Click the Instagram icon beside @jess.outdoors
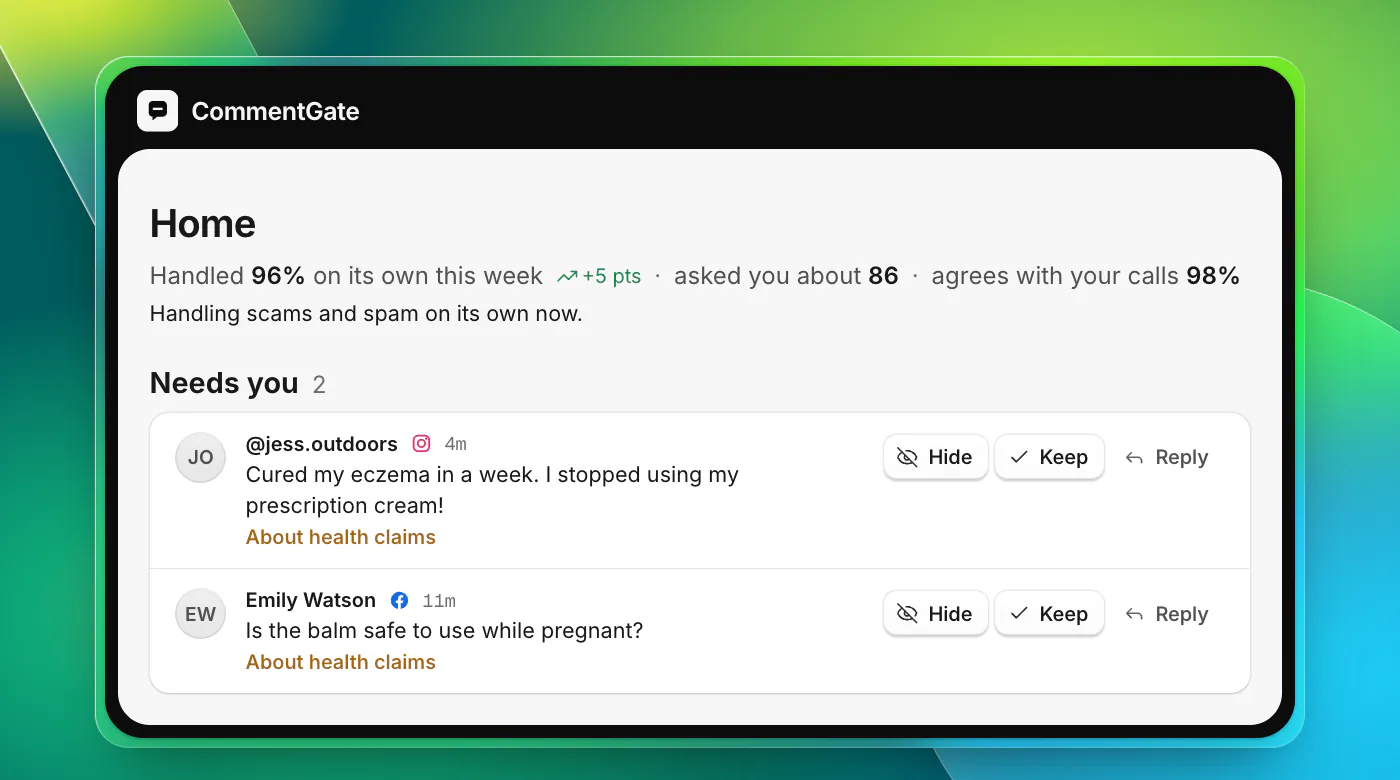Screen dimensions: 1400x780 coord(422,444)
